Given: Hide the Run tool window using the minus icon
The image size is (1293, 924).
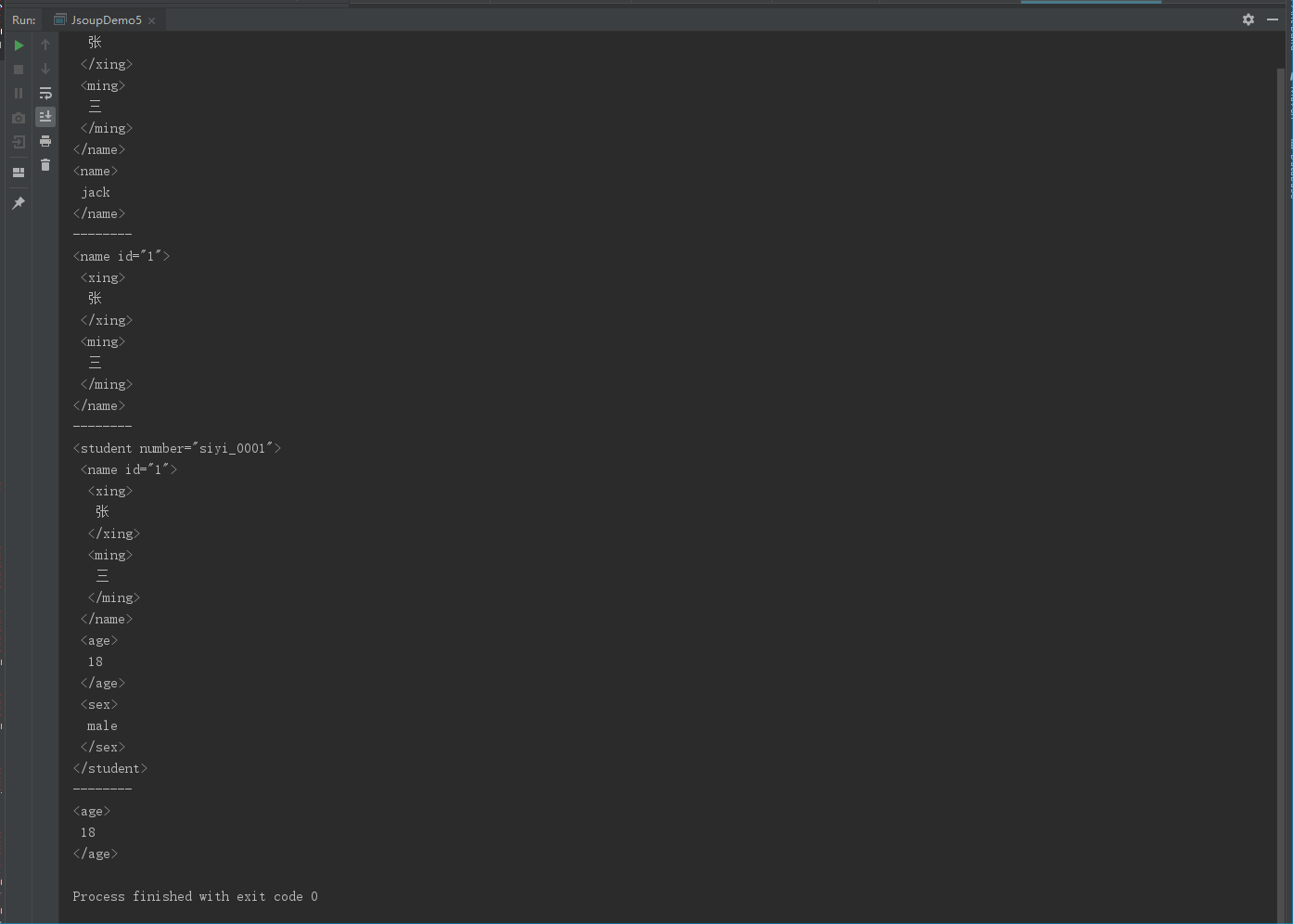Looking at the screenshot, I should 1273,19.
